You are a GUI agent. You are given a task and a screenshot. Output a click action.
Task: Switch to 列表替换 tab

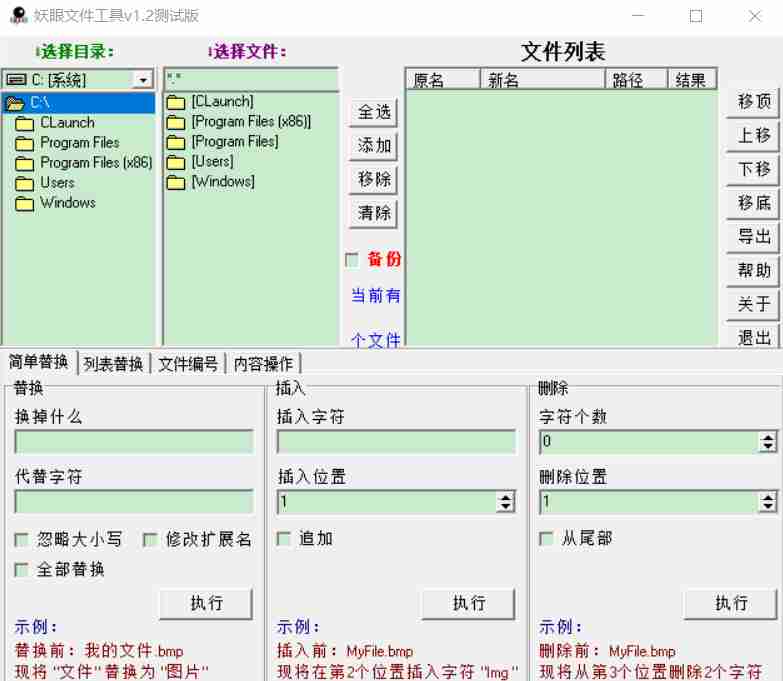coord(113,364)
